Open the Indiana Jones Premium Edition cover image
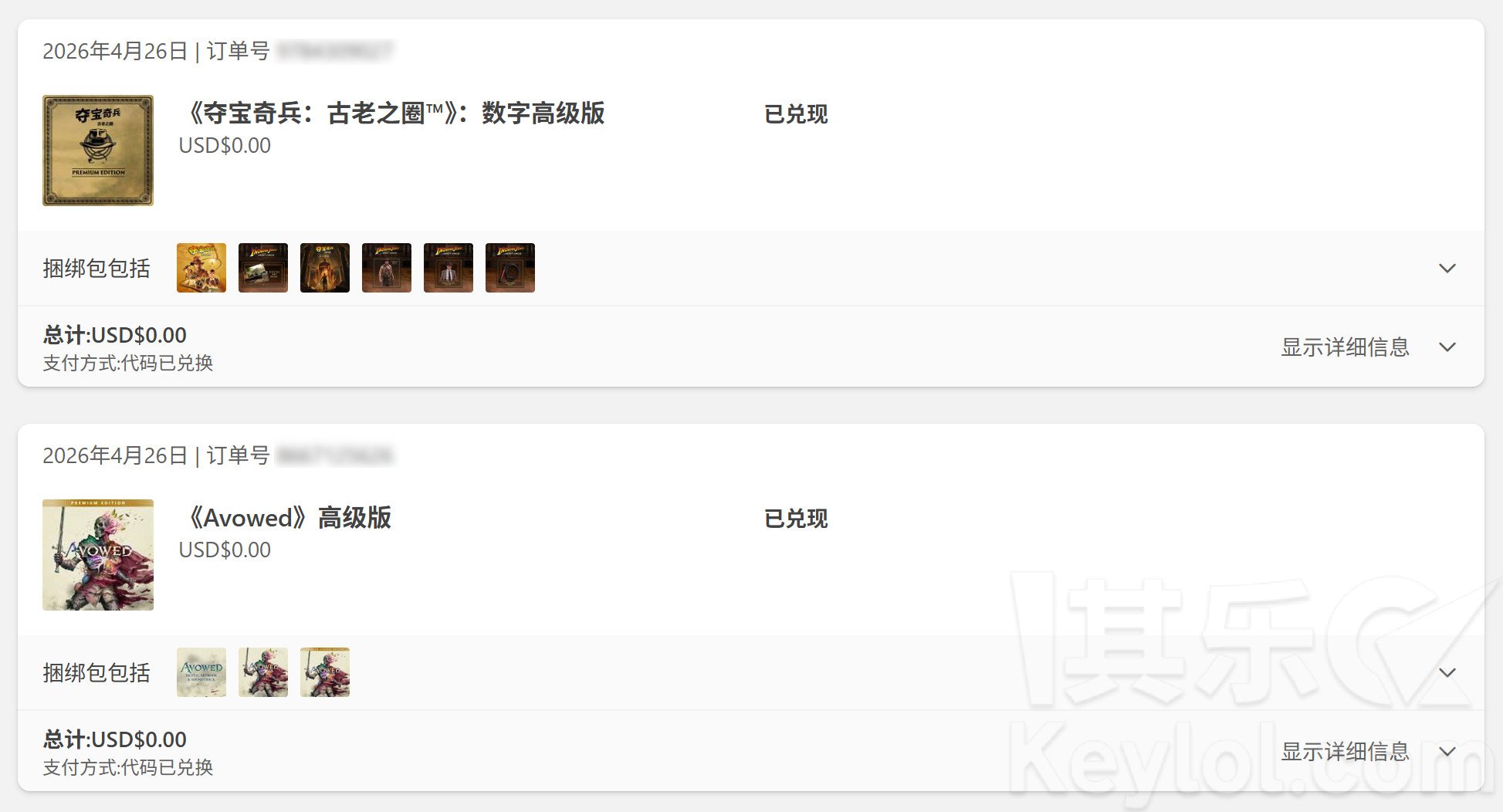 98,151
